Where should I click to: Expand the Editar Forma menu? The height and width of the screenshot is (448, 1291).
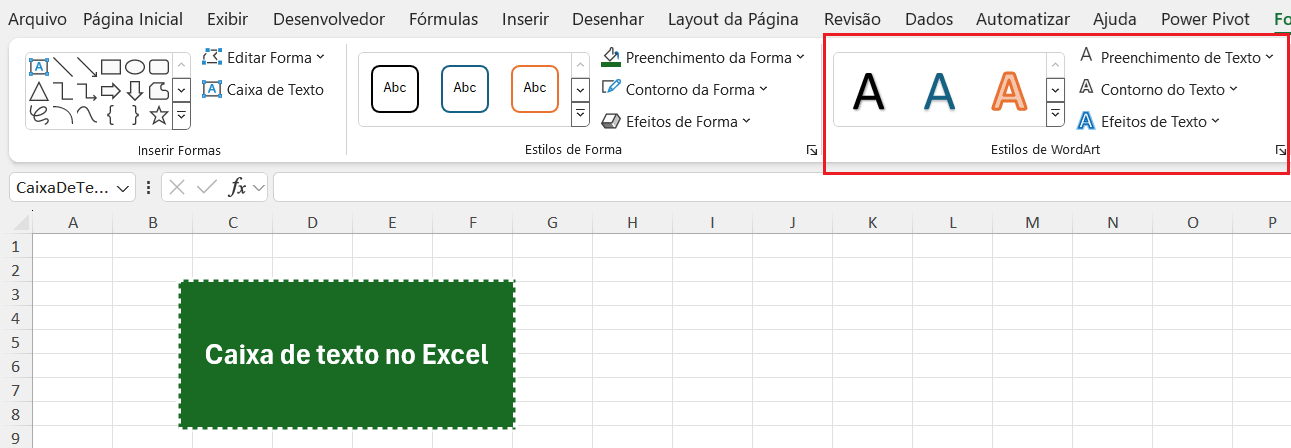pos(321,57)
